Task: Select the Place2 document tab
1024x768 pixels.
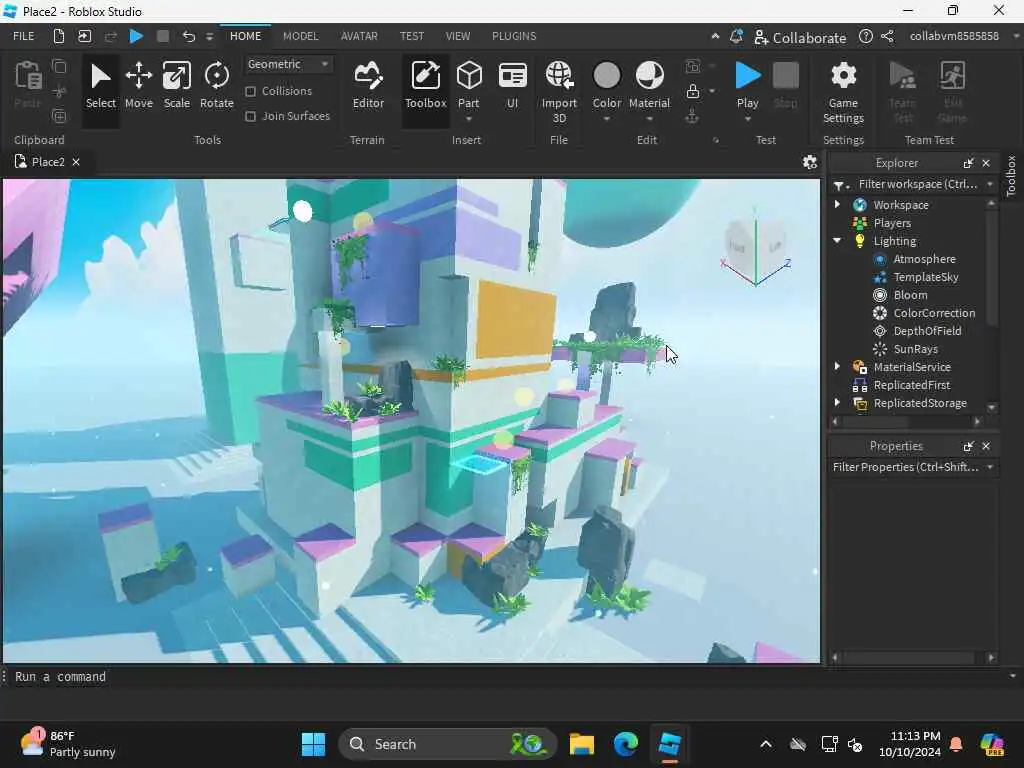Action: [47, 162]
